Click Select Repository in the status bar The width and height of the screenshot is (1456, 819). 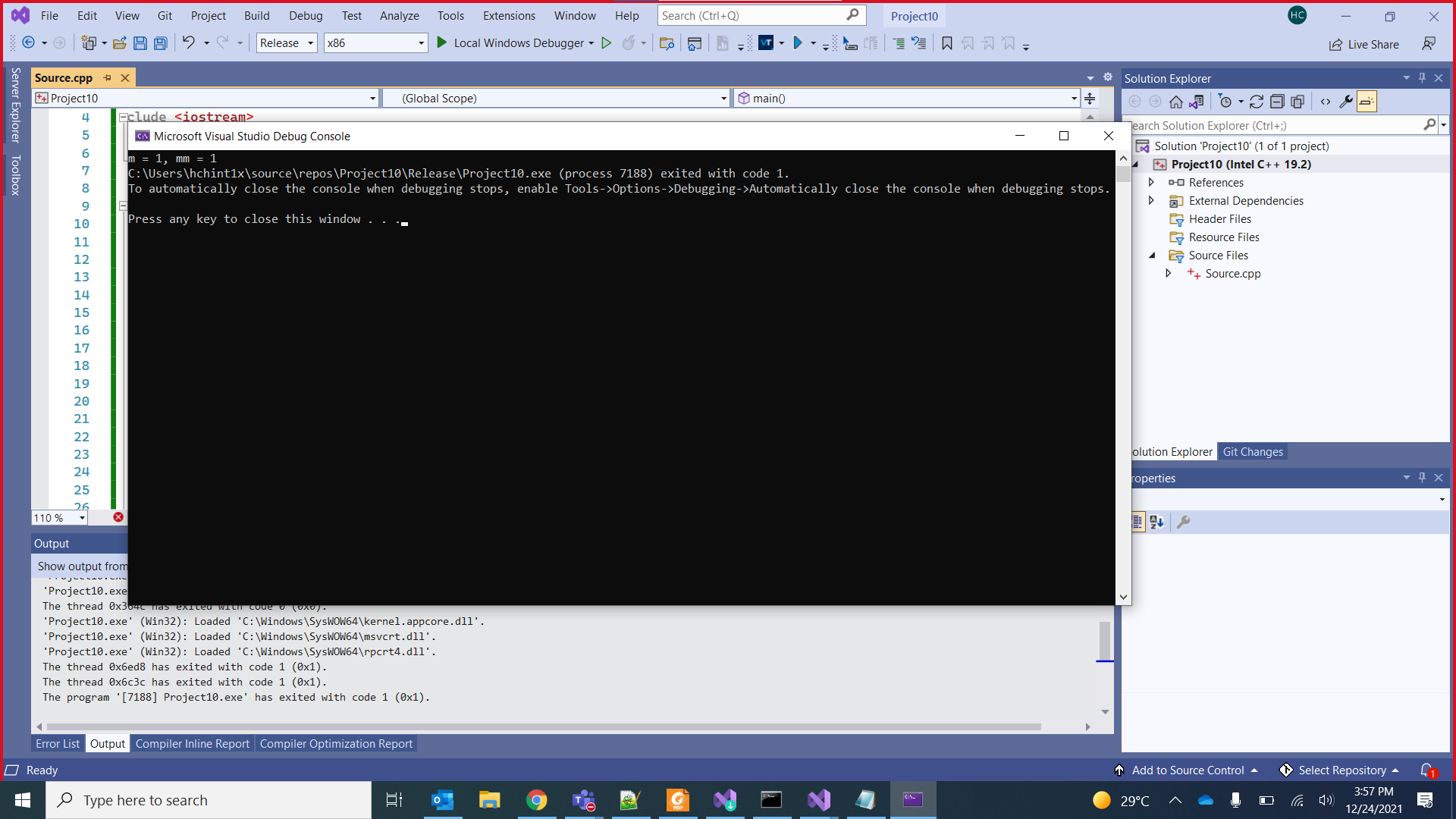coord(1344,770)
